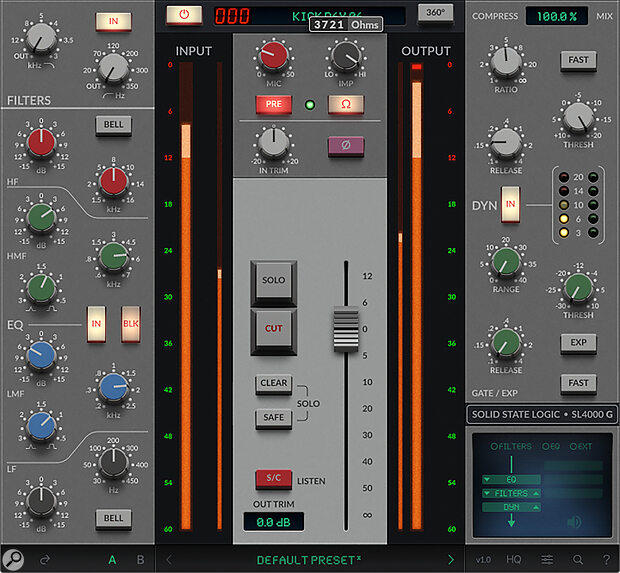Click the red MIC gain knob
The width and height of the screenshot is (620, 573).
pyautogui.click(x=273, y=56)
